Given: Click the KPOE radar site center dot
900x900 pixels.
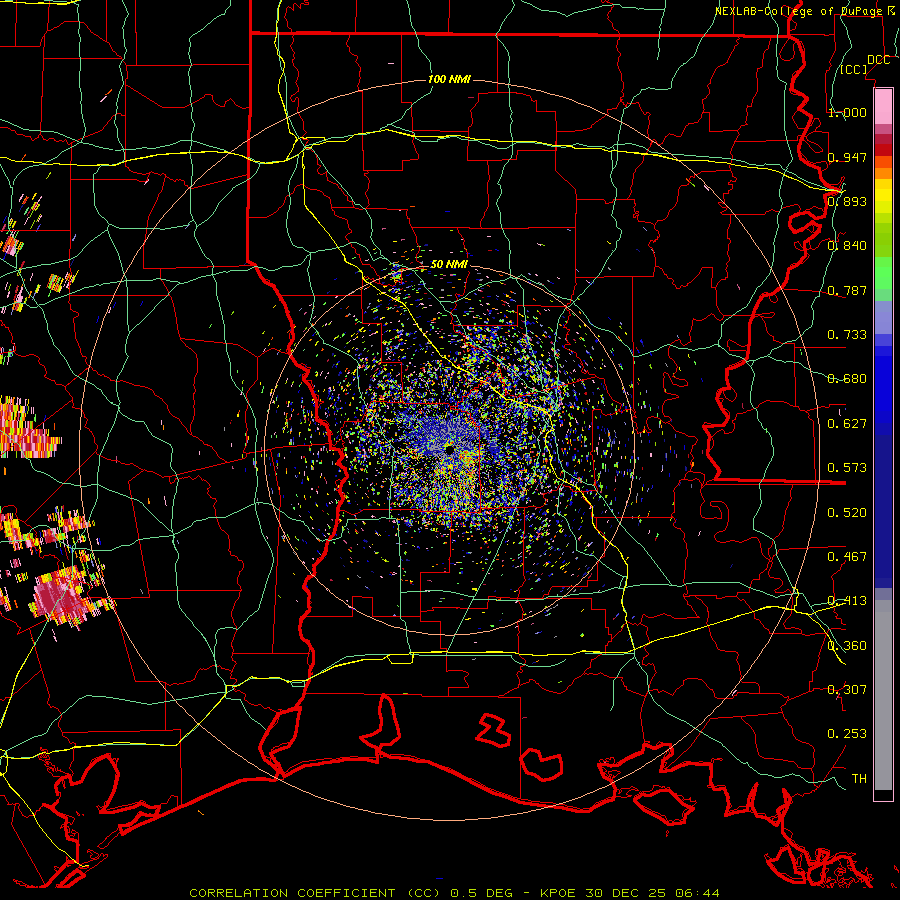Looking at the screenshot, I should pyautogui.click(x=449, y=448).
